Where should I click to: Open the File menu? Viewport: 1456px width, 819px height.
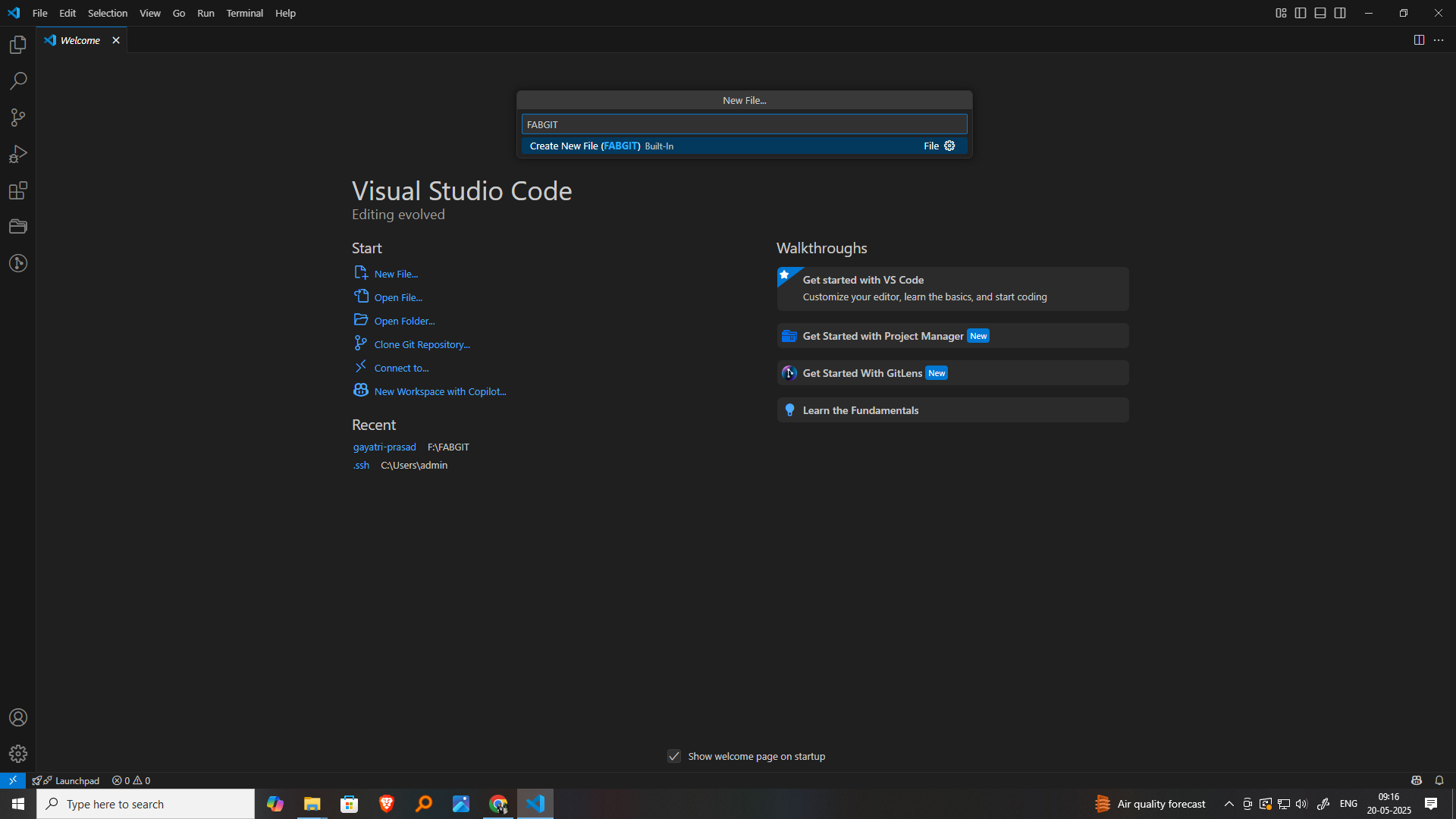(x=40, y=13)
